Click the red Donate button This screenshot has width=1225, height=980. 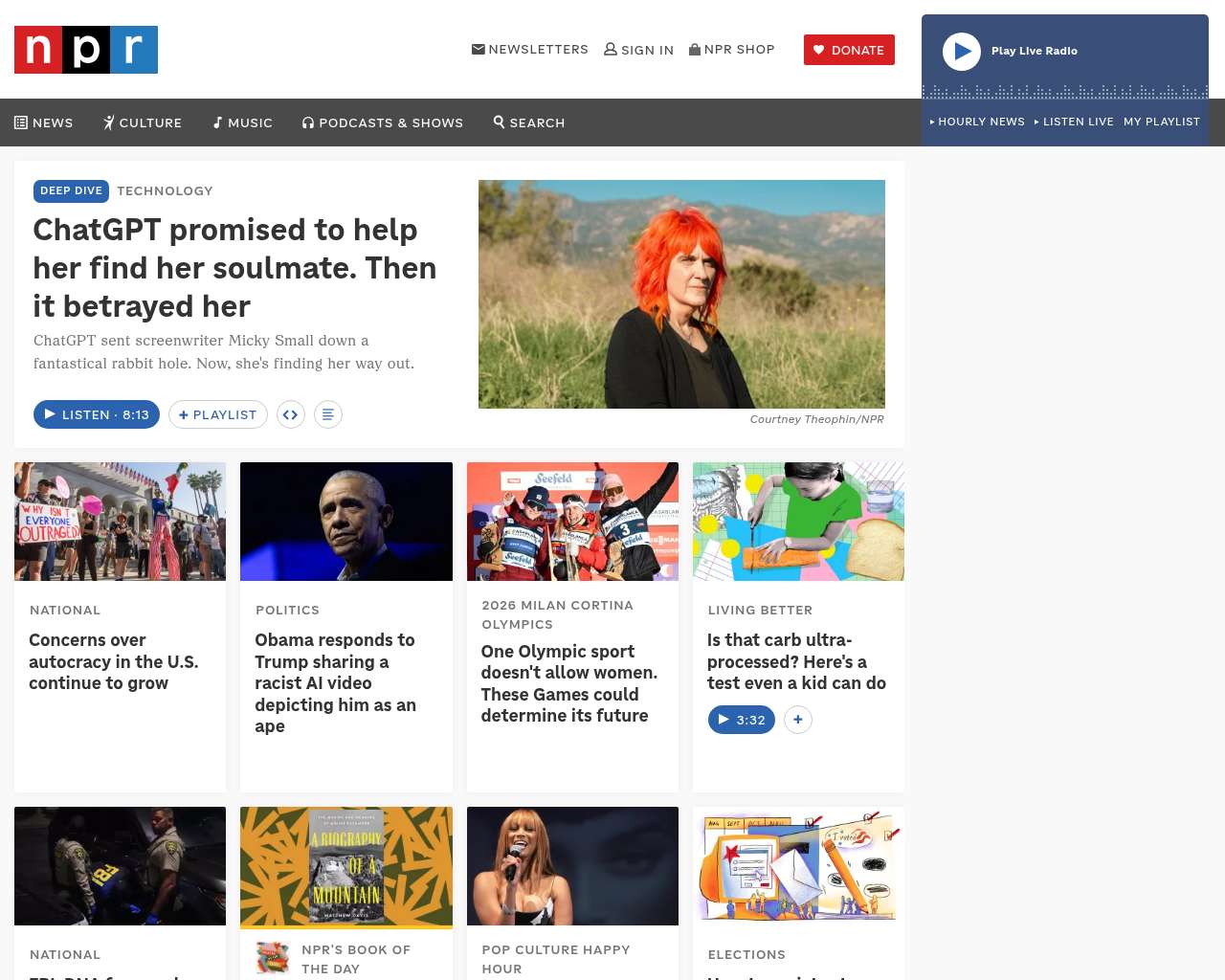pos(849,50)
